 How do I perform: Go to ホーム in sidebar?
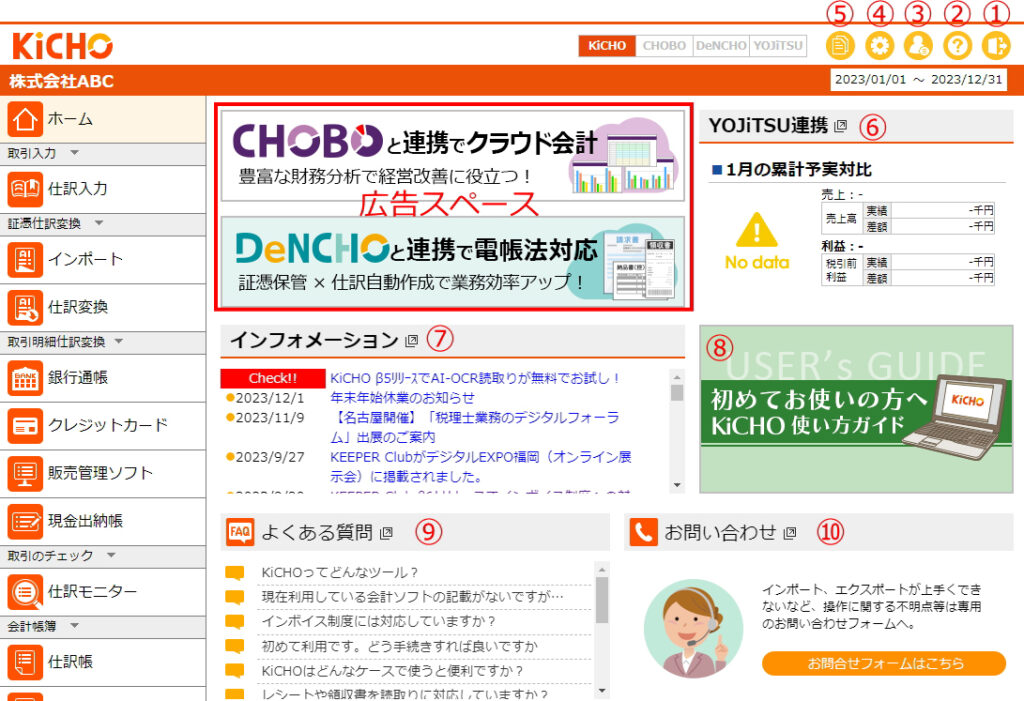[x=103, y=120]
